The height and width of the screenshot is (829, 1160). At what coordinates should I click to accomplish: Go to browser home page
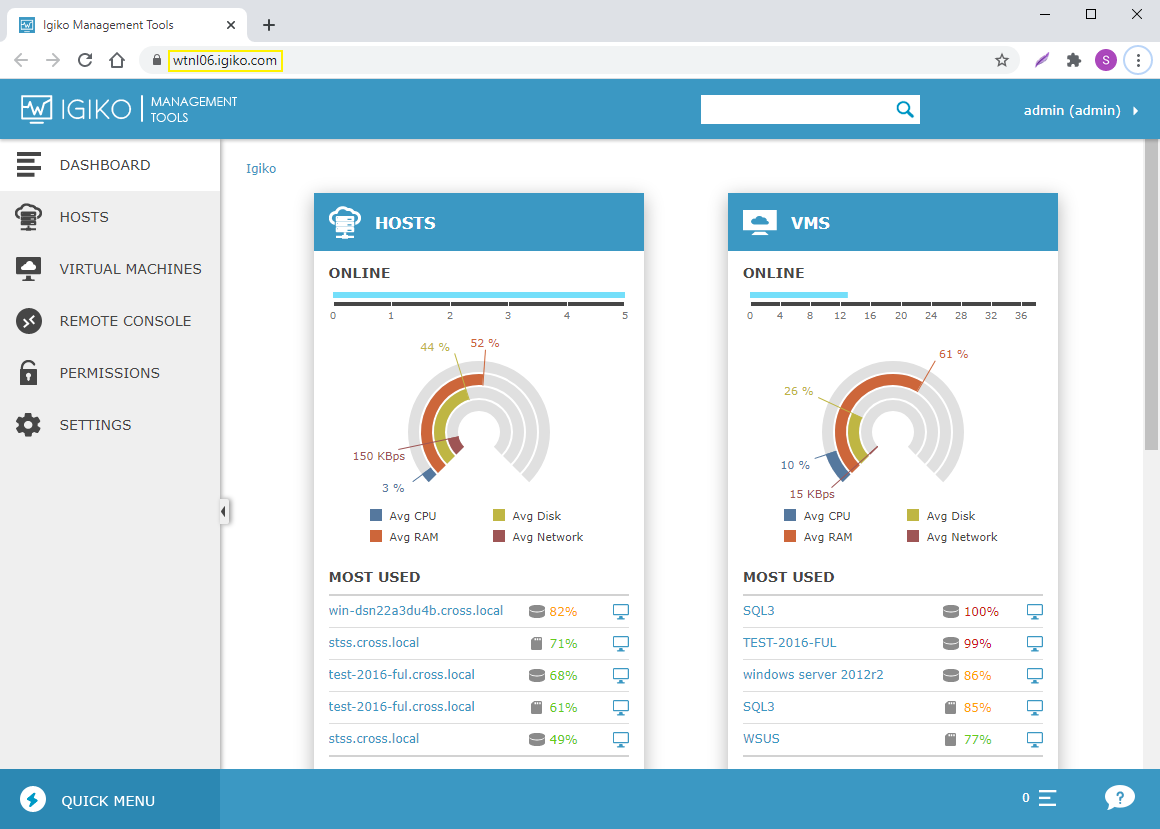(x=117, y=61)
